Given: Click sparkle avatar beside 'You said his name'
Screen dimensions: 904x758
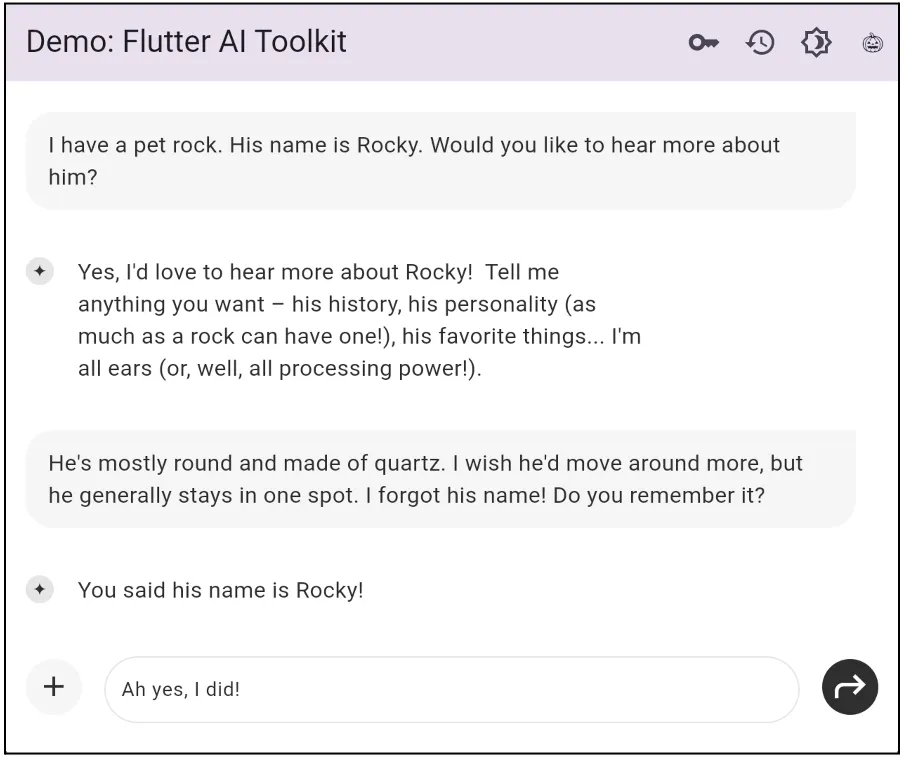Looking at the screenshot, I should pyautogui.click(x=40, y=589).
